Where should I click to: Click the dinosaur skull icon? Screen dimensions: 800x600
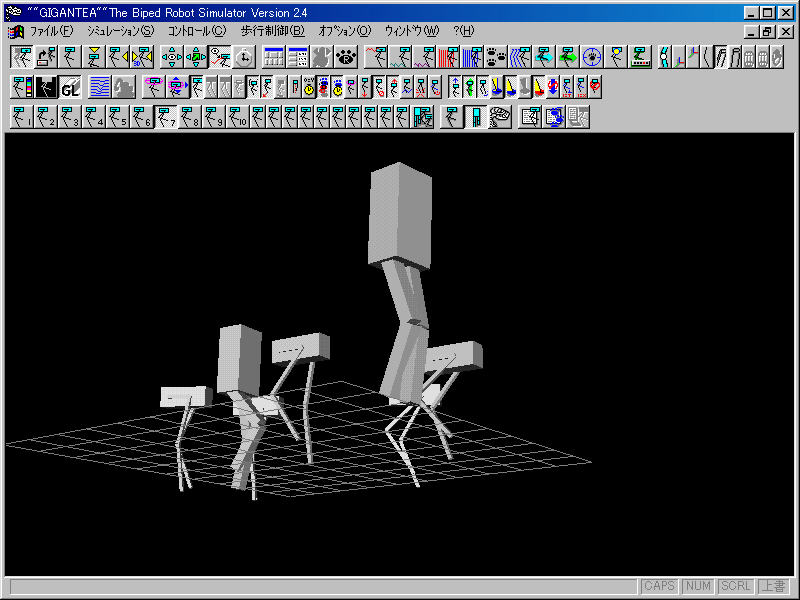point(500,117)
